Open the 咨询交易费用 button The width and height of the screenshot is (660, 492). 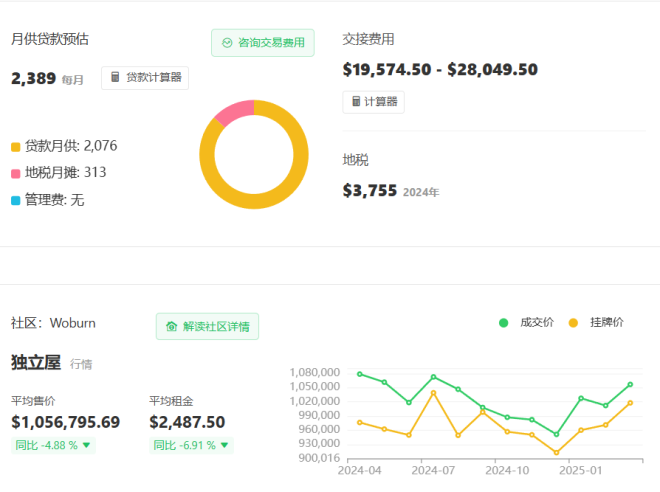263,43
